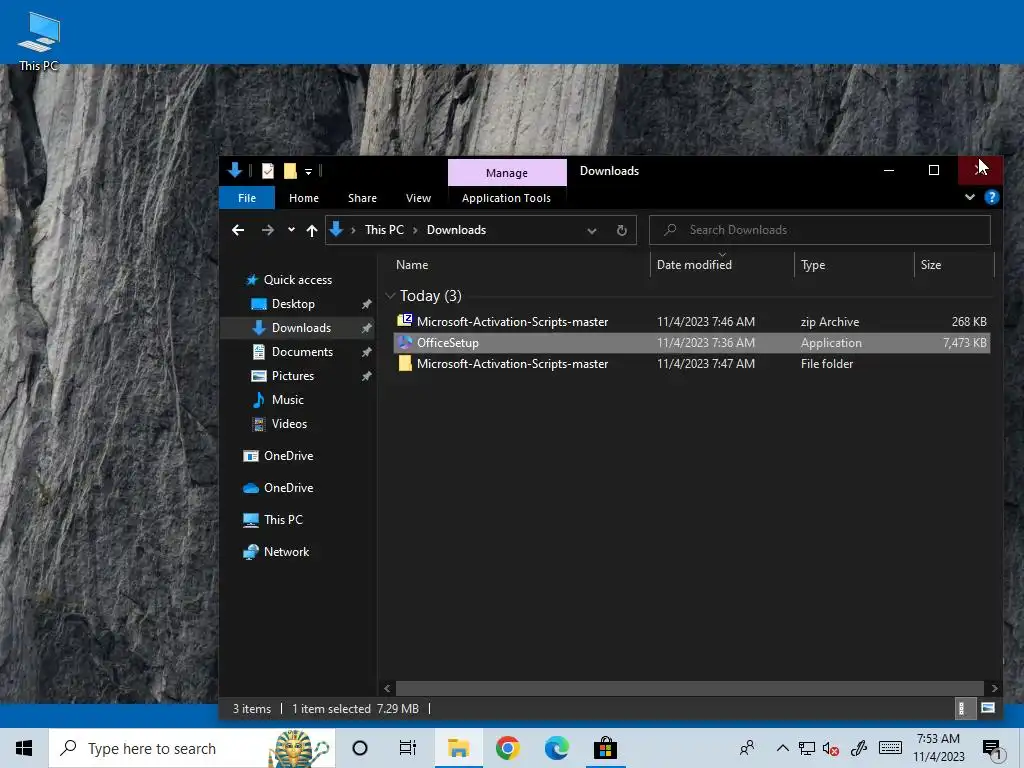Screen dimensions: 1024x768
Task: Open Videos in navigation pane
Action: tap(289, 424)
